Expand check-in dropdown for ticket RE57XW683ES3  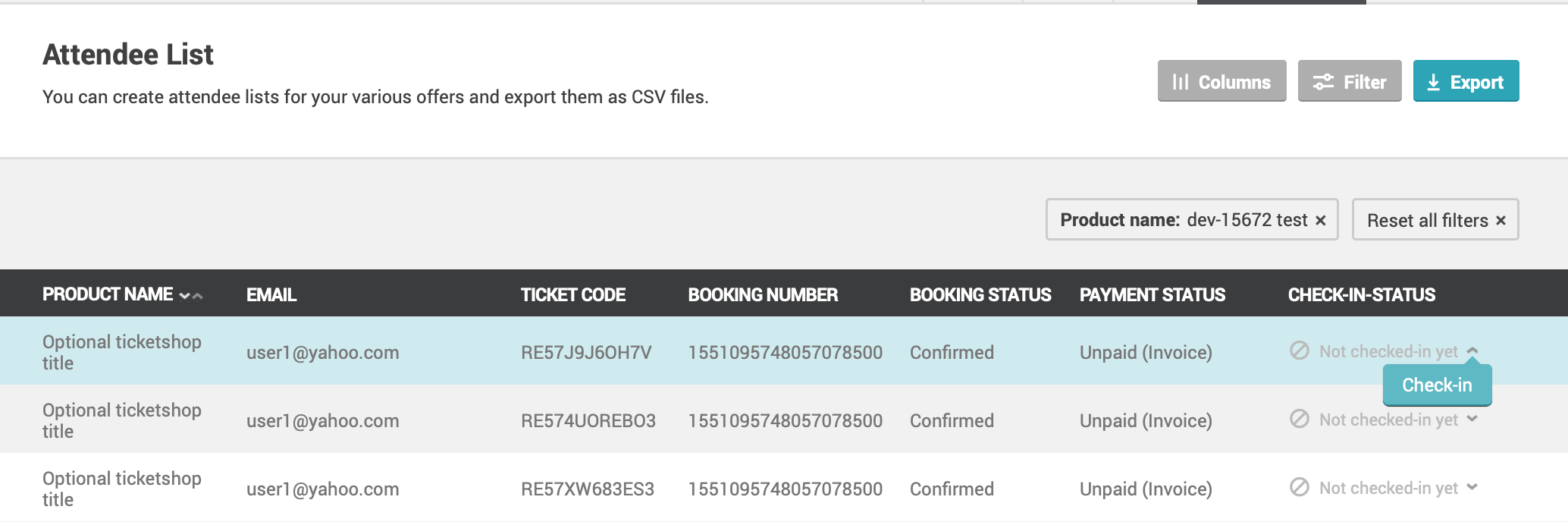(1472, 487)
